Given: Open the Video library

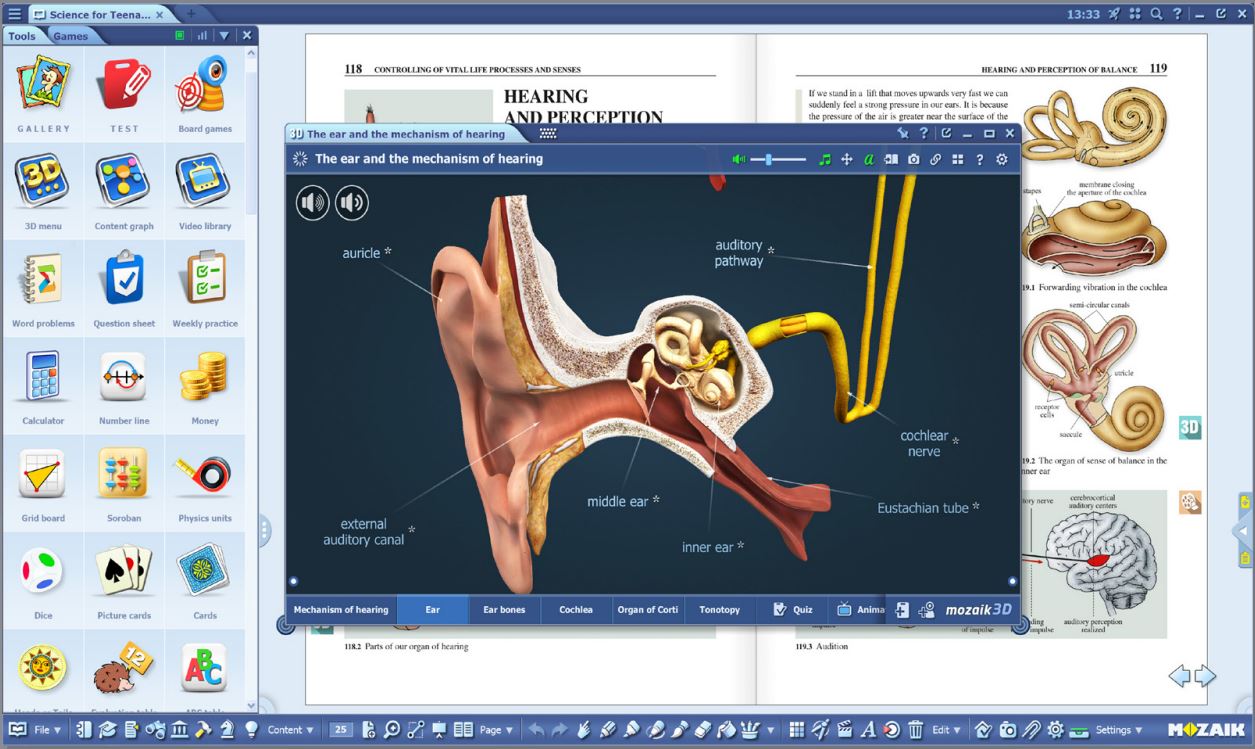Looking at the screenshot, I should 205,192.
